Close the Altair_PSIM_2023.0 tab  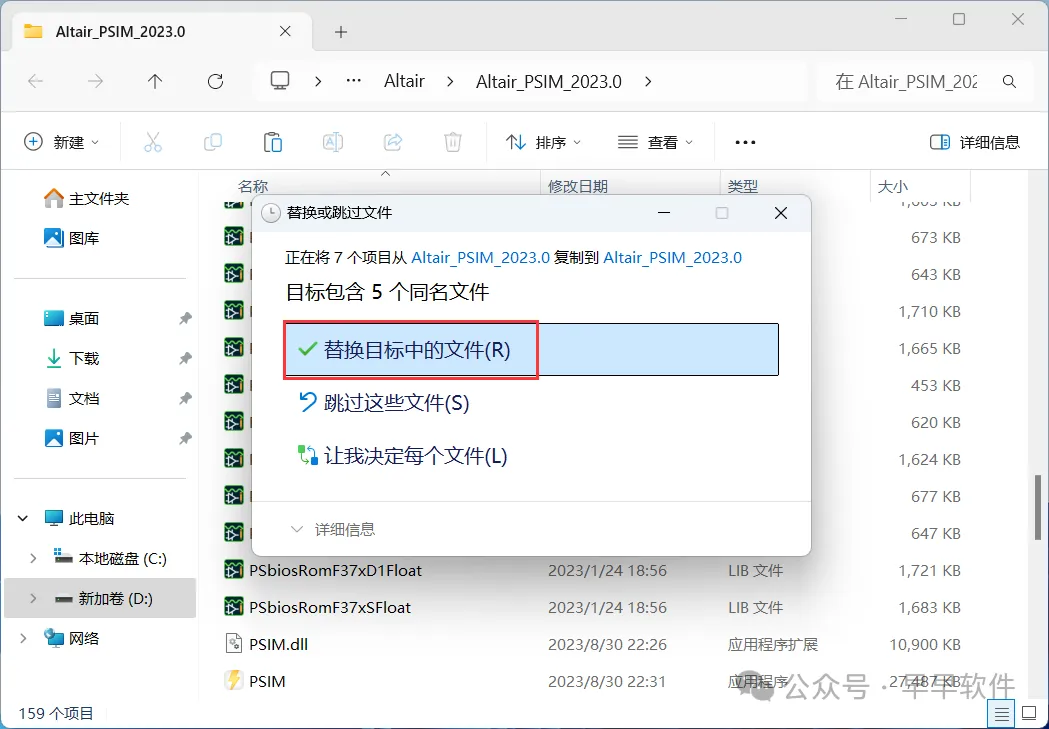[285, 31]
